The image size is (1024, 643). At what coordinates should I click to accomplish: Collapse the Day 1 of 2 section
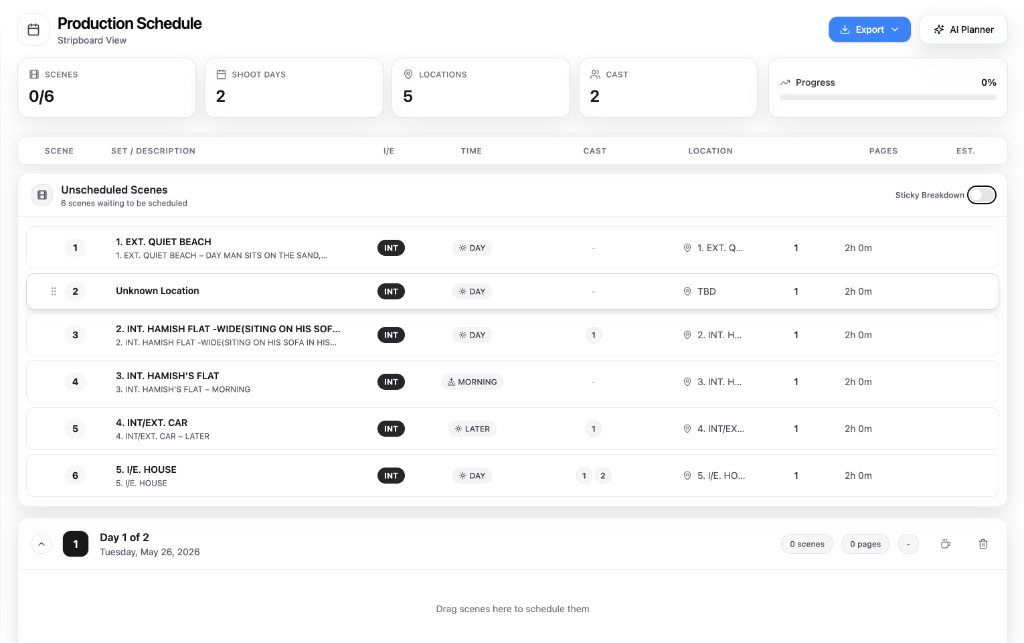click(x=41, y=544)
